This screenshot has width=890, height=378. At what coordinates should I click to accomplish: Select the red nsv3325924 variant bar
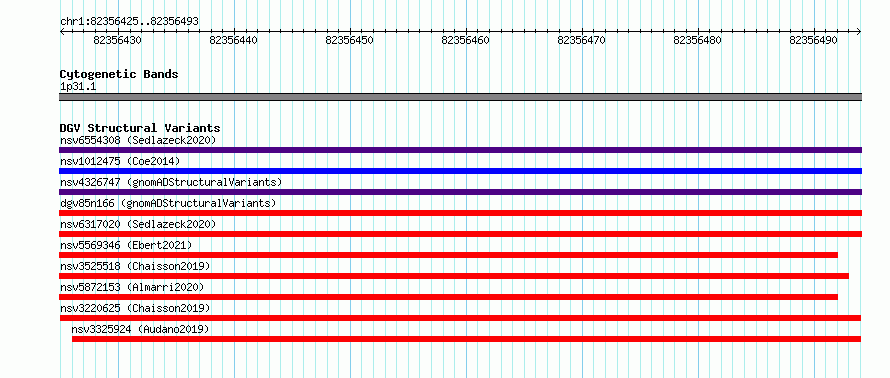[467, 339]
